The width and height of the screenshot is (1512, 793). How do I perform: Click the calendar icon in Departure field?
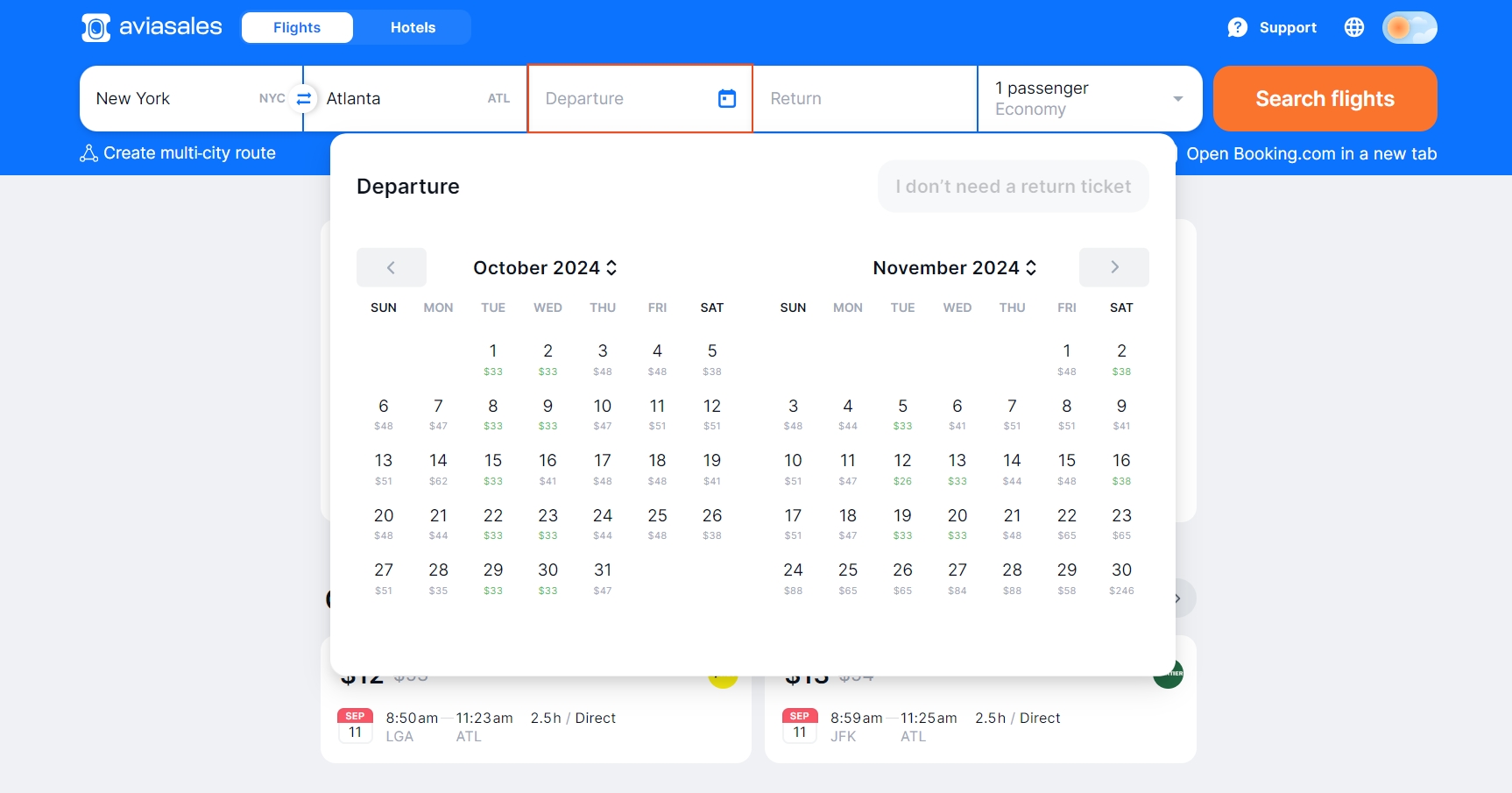(x=727, y=99)
